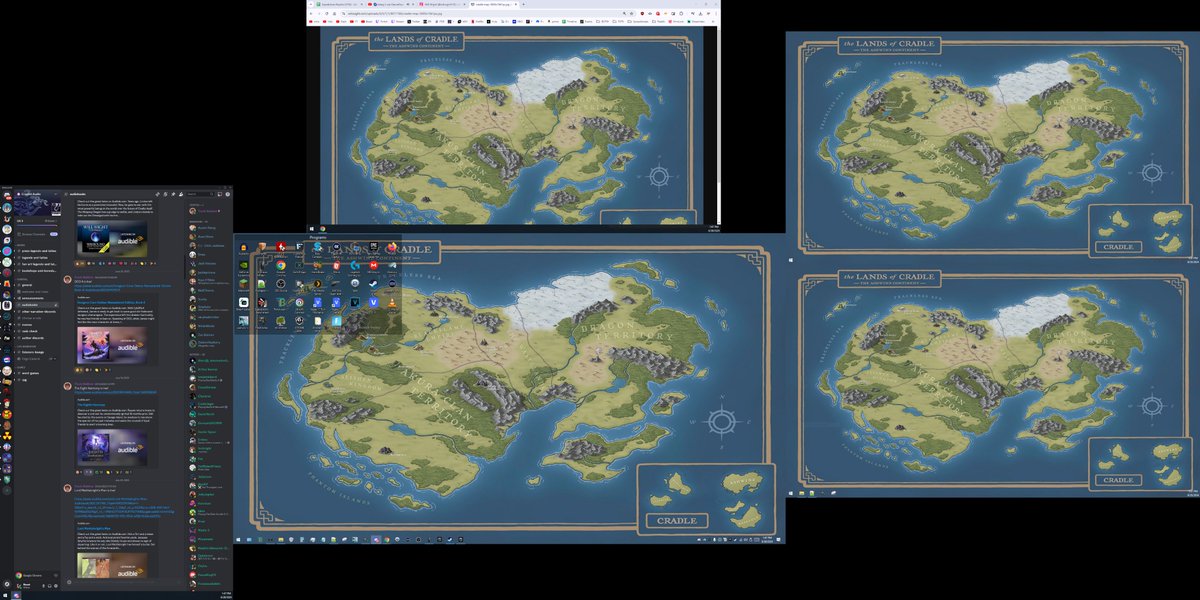The height and width of the screenshot is (600, 1200).
Task: Open MEGAsync red M desktop icon
Action: tap(373, 265)
